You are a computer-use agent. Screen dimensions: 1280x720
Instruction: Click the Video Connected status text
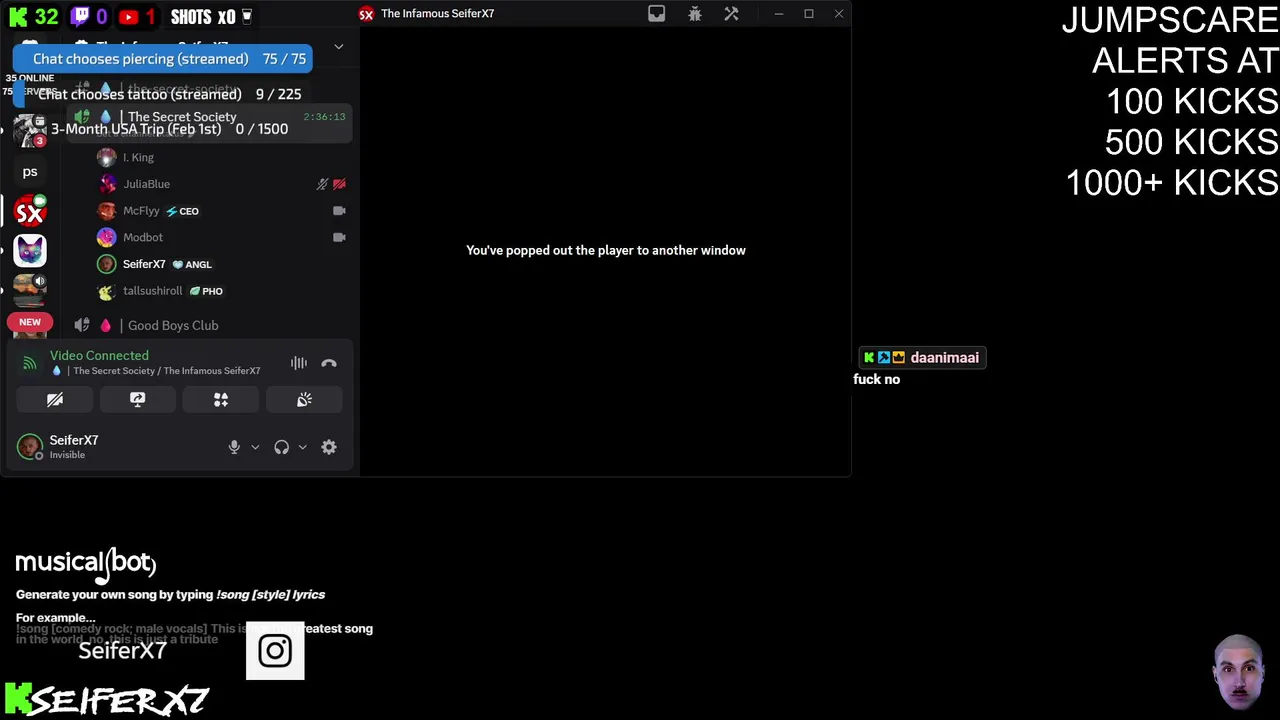(99, 355)
